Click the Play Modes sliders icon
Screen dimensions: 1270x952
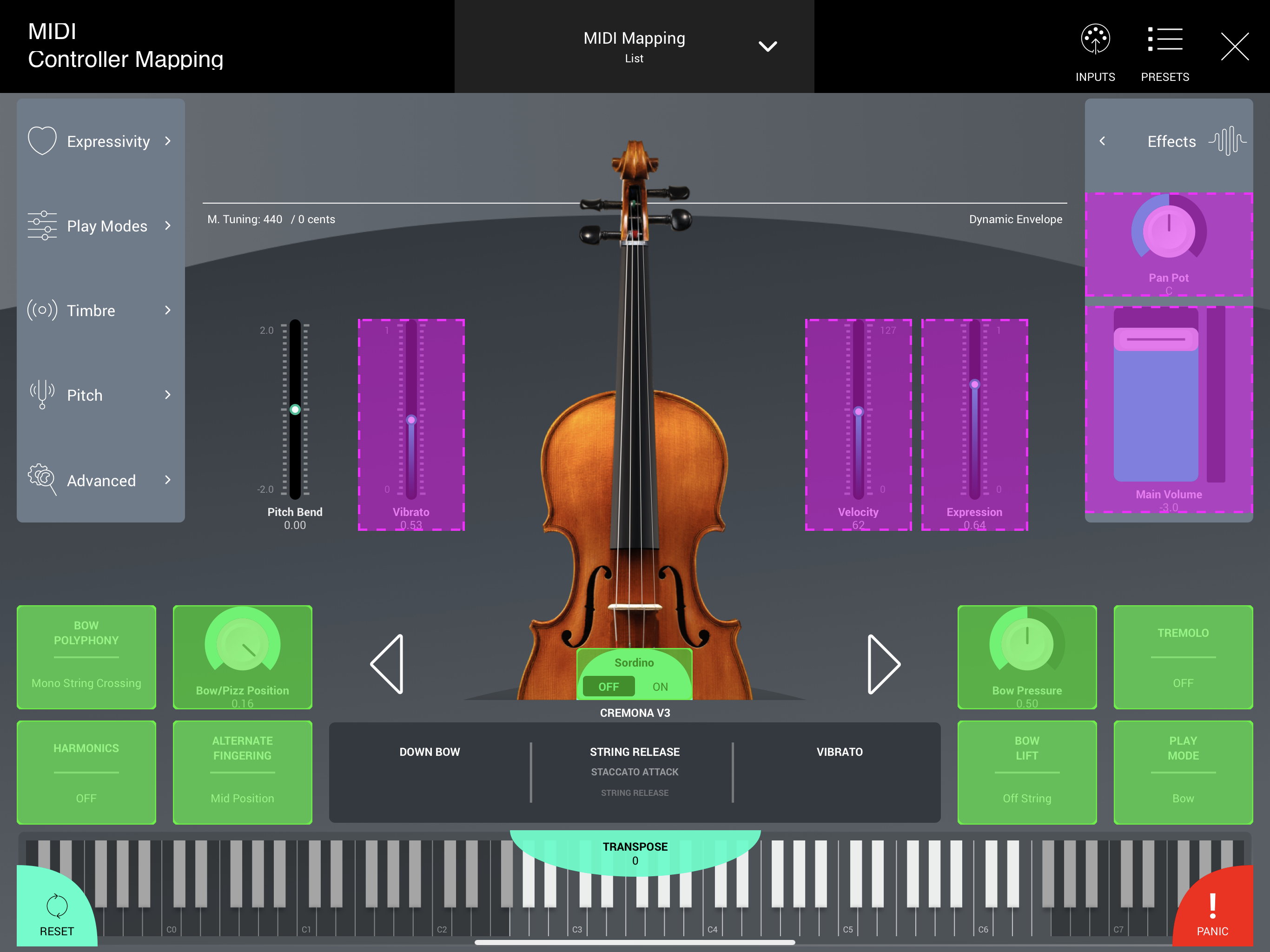pyautogui.click(x=42, y=225)
